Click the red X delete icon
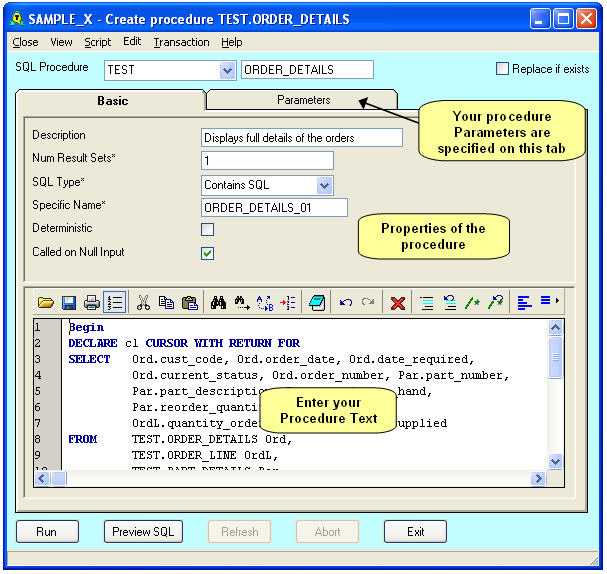 [398, 303]
